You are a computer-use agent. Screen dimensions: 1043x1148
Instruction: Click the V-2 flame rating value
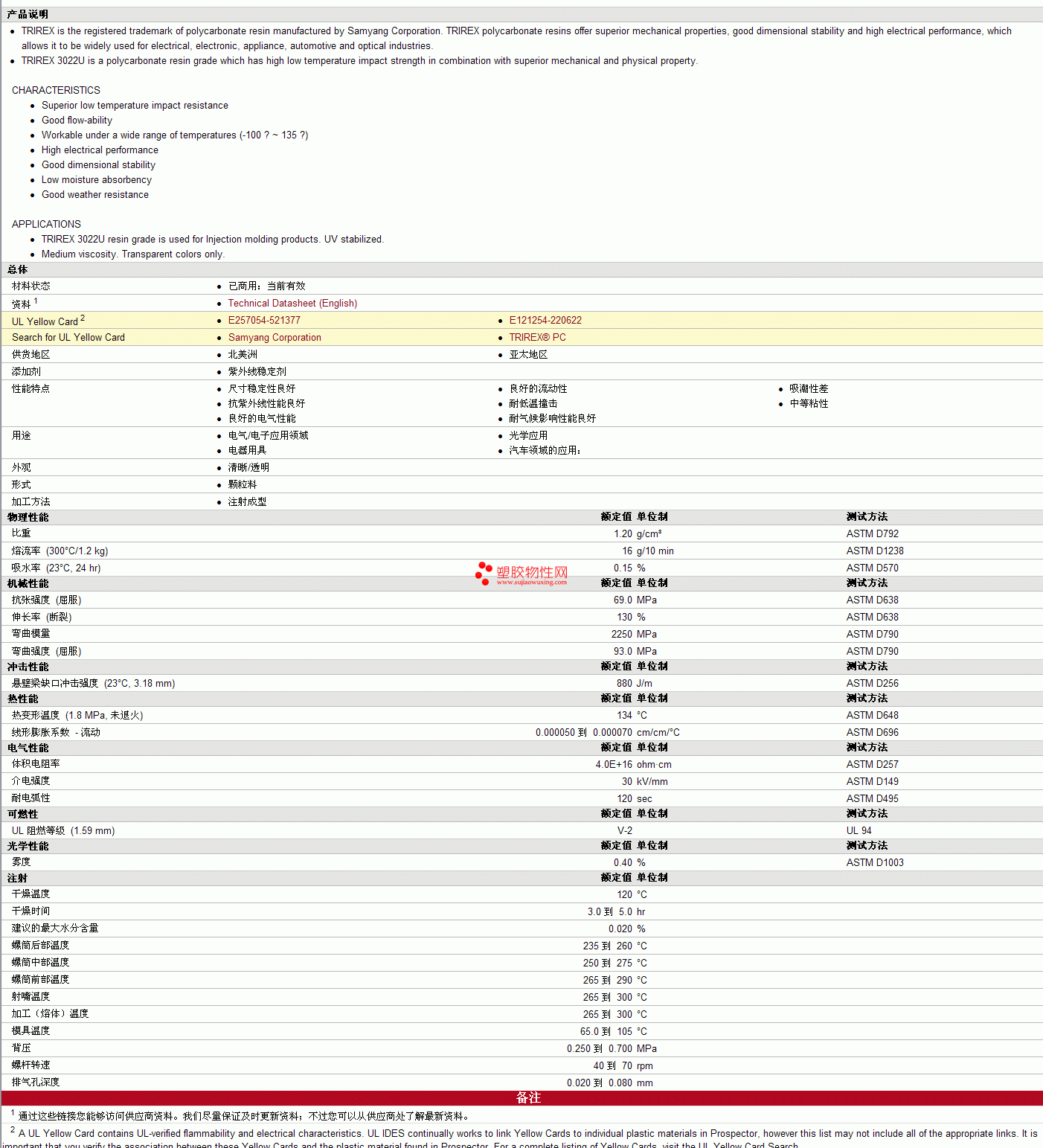[625, 831]
